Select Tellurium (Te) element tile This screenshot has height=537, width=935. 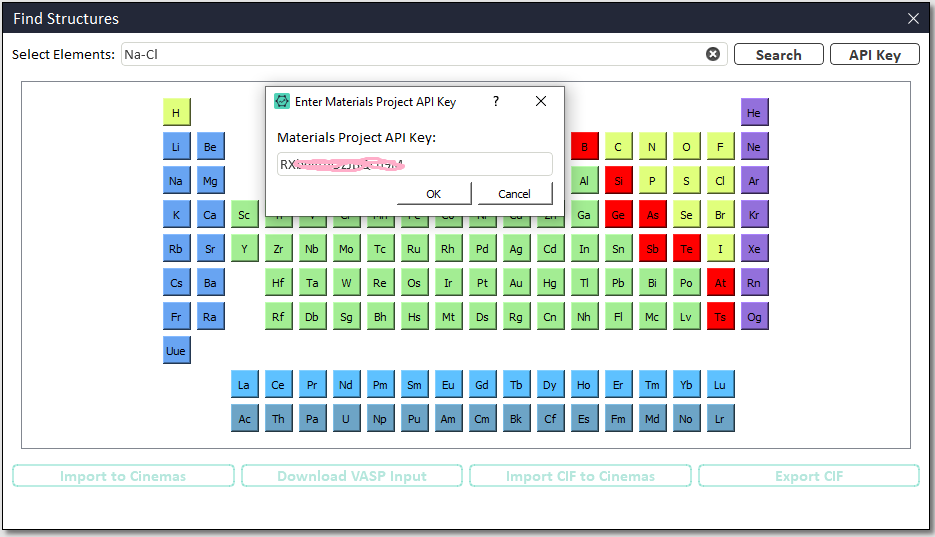click(x=686, y=249)
